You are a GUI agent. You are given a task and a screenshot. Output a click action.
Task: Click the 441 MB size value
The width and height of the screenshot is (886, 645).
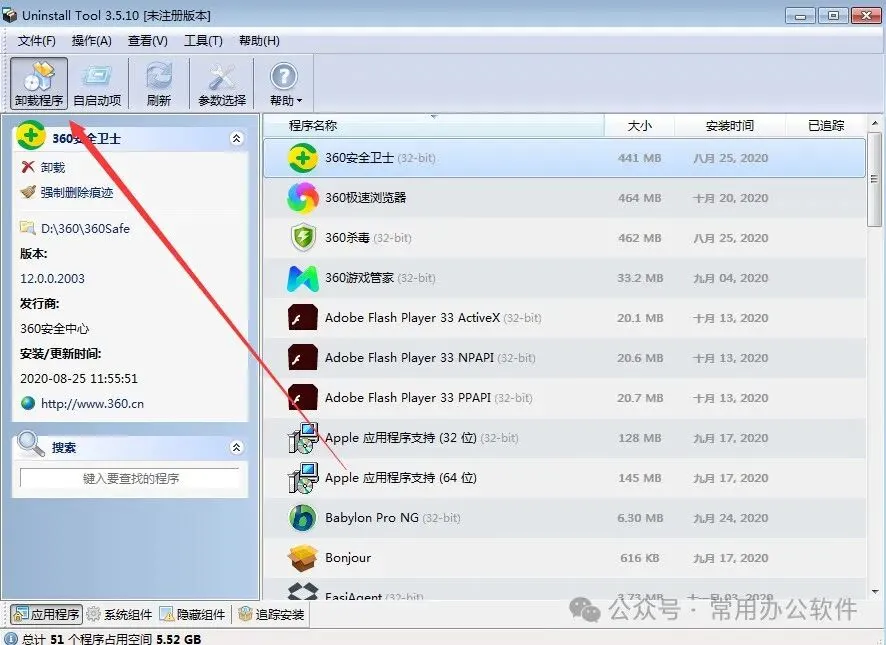[x=640, y=158]
